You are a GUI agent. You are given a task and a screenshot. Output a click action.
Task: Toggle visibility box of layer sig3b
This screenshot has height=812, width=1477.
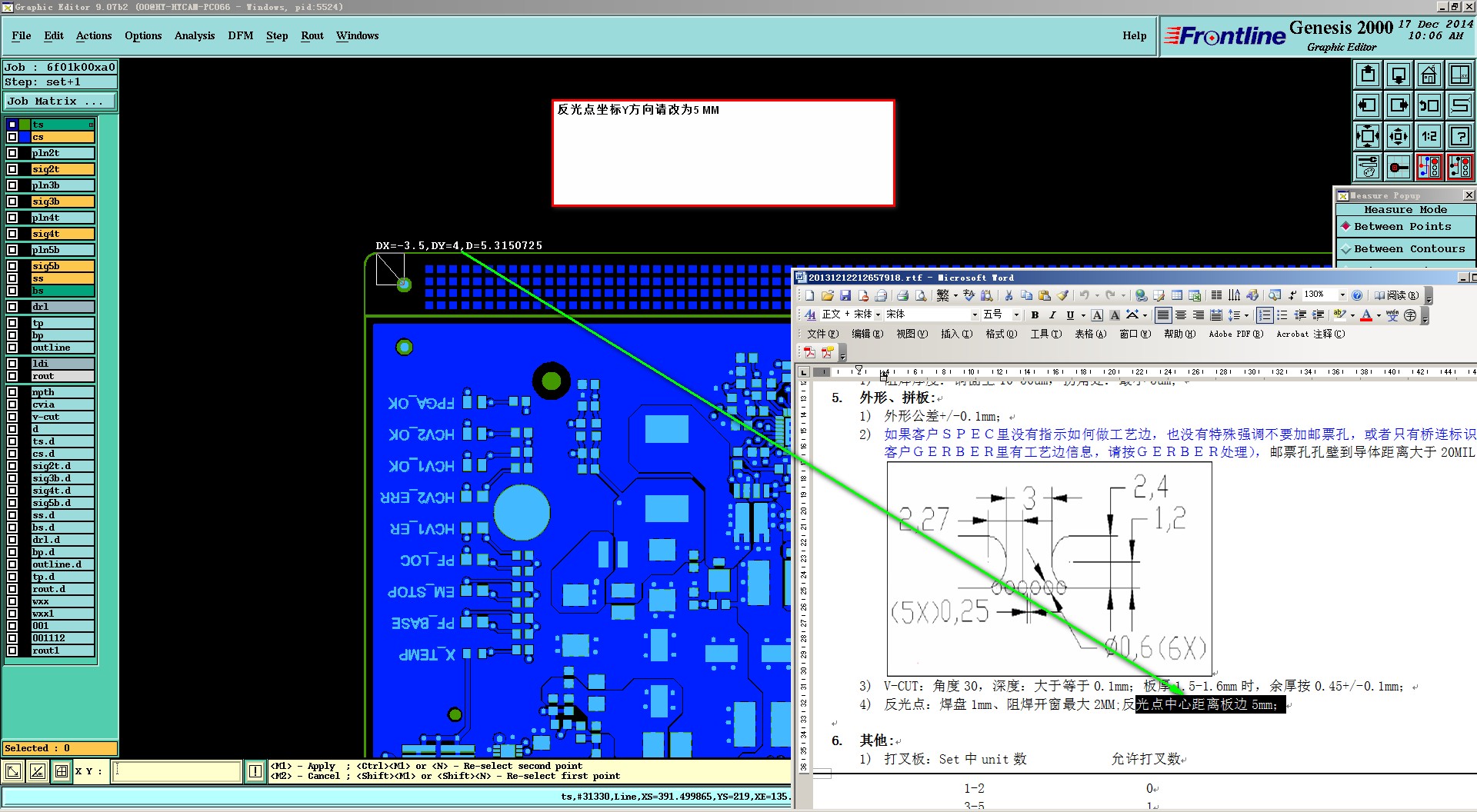pyautogui.click(x=12, y=201)
